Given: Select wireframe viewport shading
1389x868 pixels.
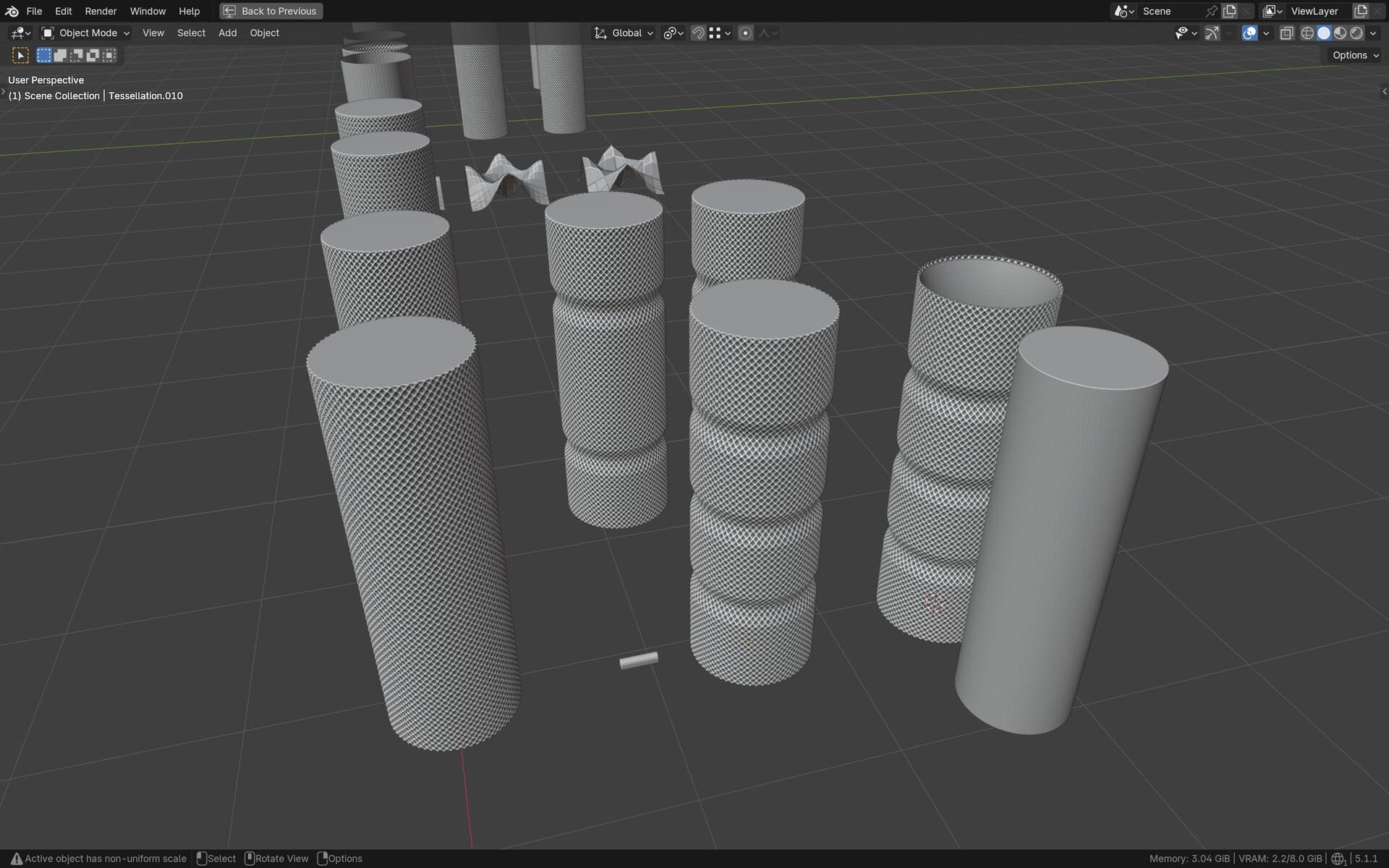Looking at the screenshot, I should coord(1307,33).
